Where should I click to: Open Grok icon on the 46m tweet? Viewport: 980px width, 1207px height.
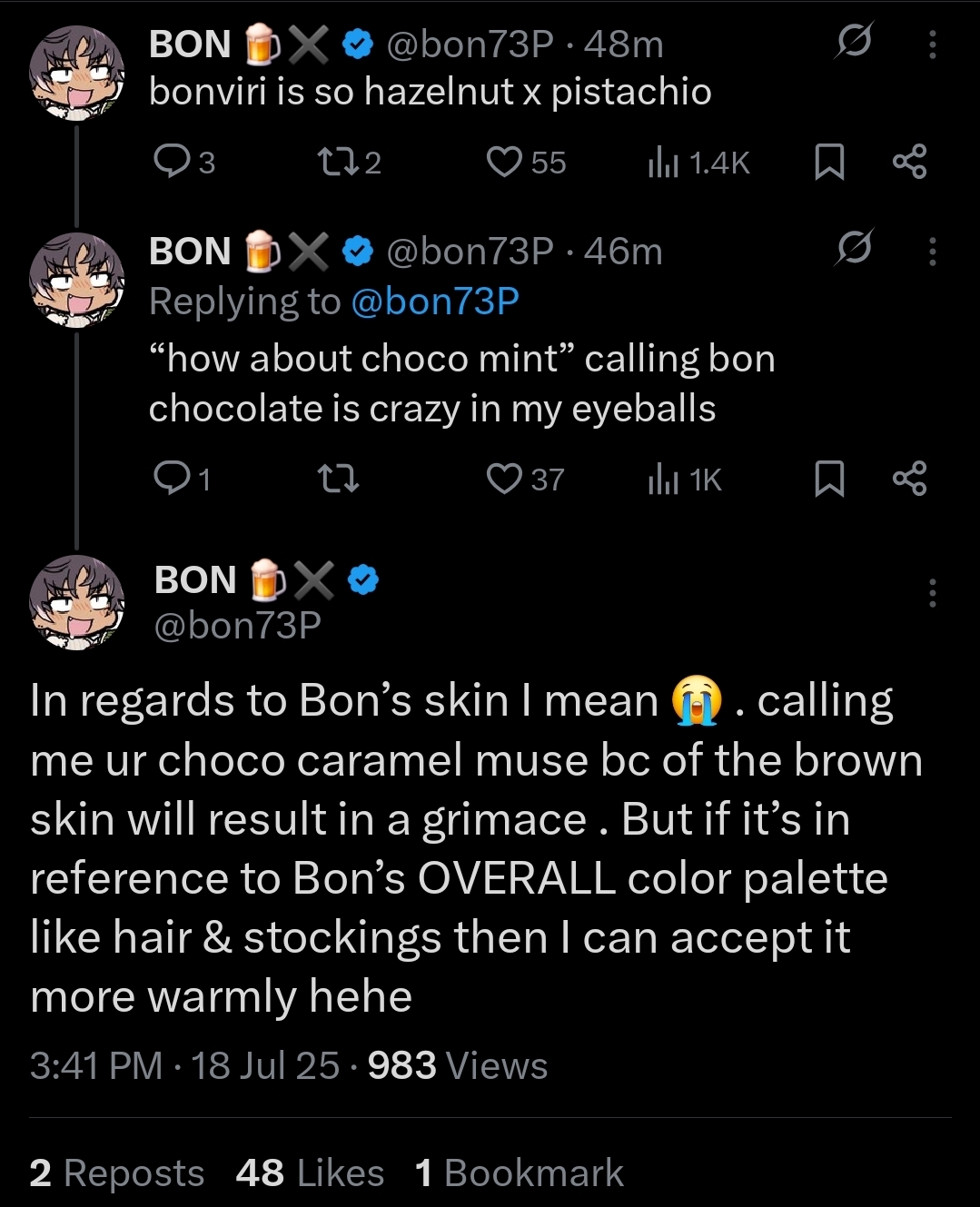[x=854, y=248]
